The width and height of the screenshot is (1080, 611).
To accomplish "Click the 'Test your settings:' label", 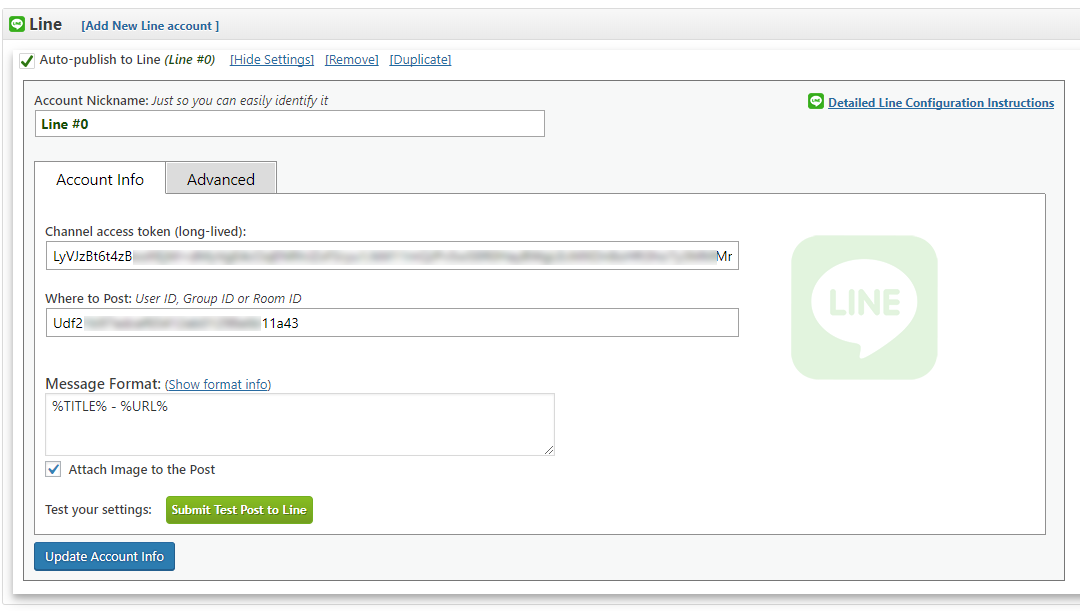I will [x=98, y=510].
